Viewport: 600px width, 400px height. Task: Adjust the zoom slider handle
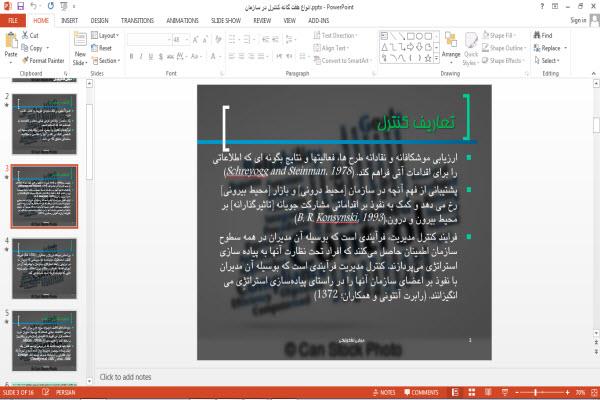(536, 392)
